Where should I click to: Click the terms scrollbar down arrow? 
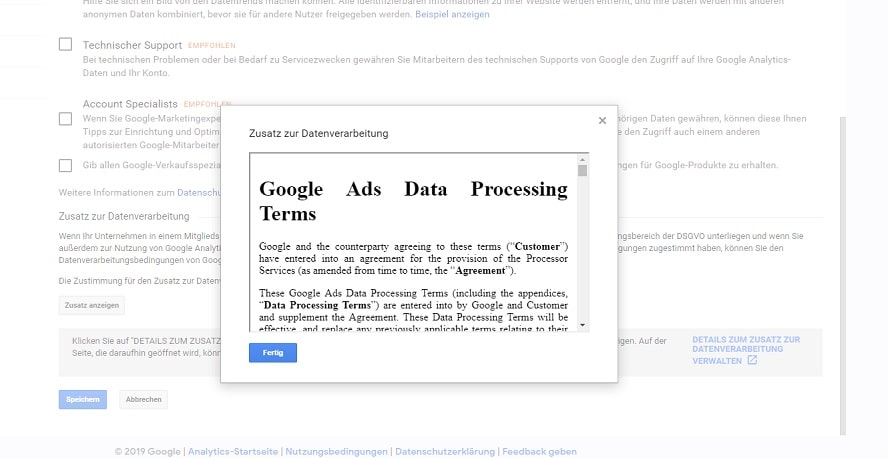[582, 325]
